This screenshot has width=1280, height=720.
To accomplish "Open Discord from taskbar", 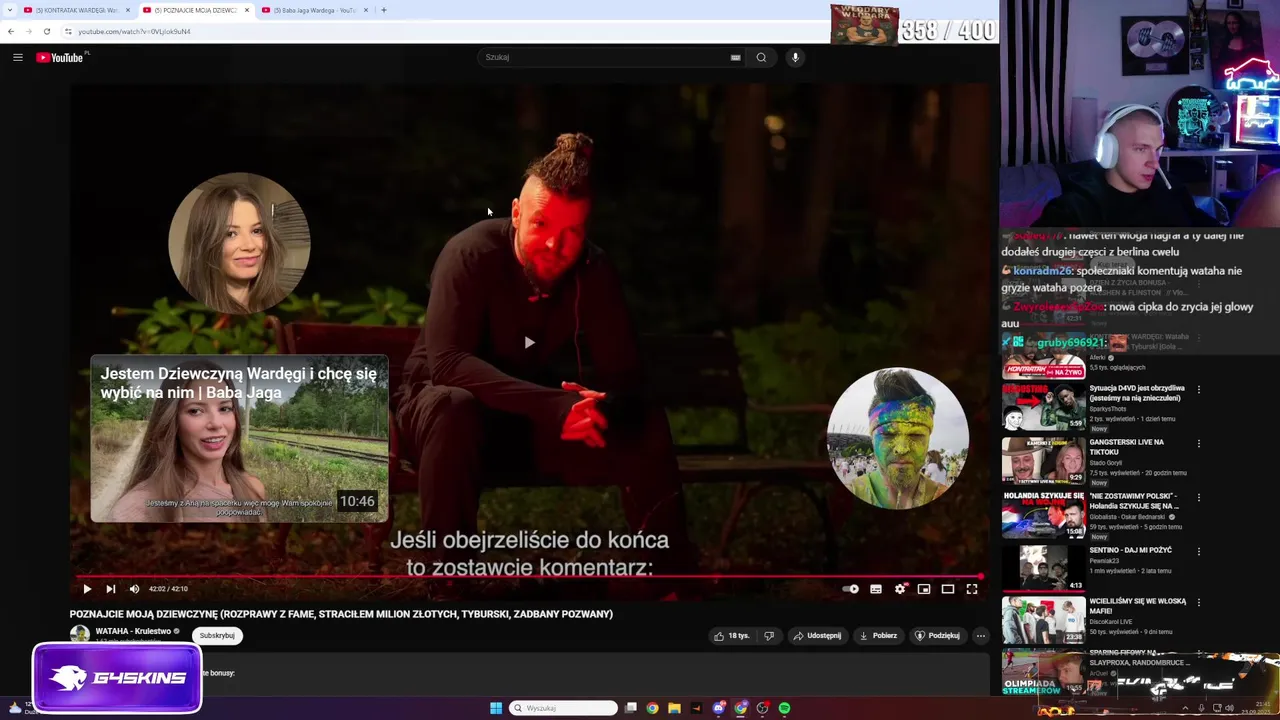I will tap(718, 708).
